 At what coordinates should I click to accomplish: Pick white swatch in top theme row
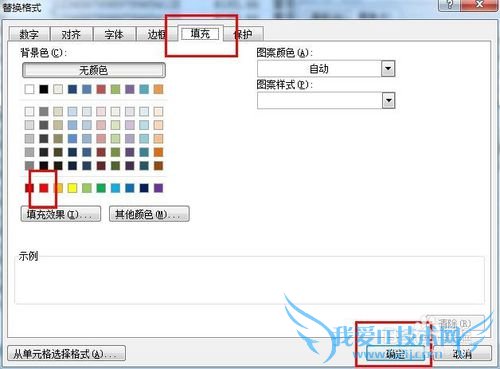(29, 89)
